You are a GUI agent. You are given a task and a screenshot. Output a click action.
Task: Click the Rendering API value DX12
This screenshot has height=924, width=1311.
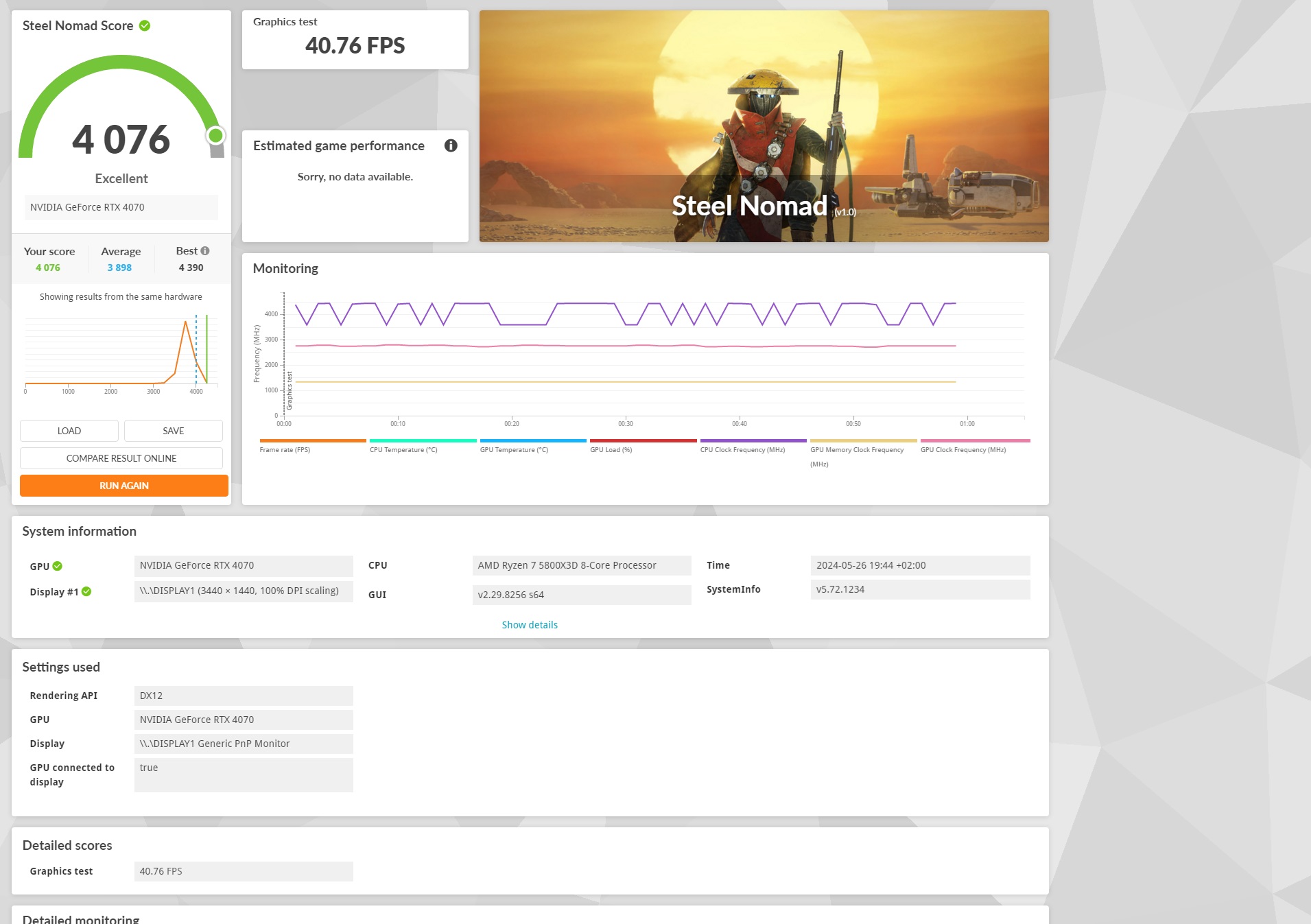[244, 696]
